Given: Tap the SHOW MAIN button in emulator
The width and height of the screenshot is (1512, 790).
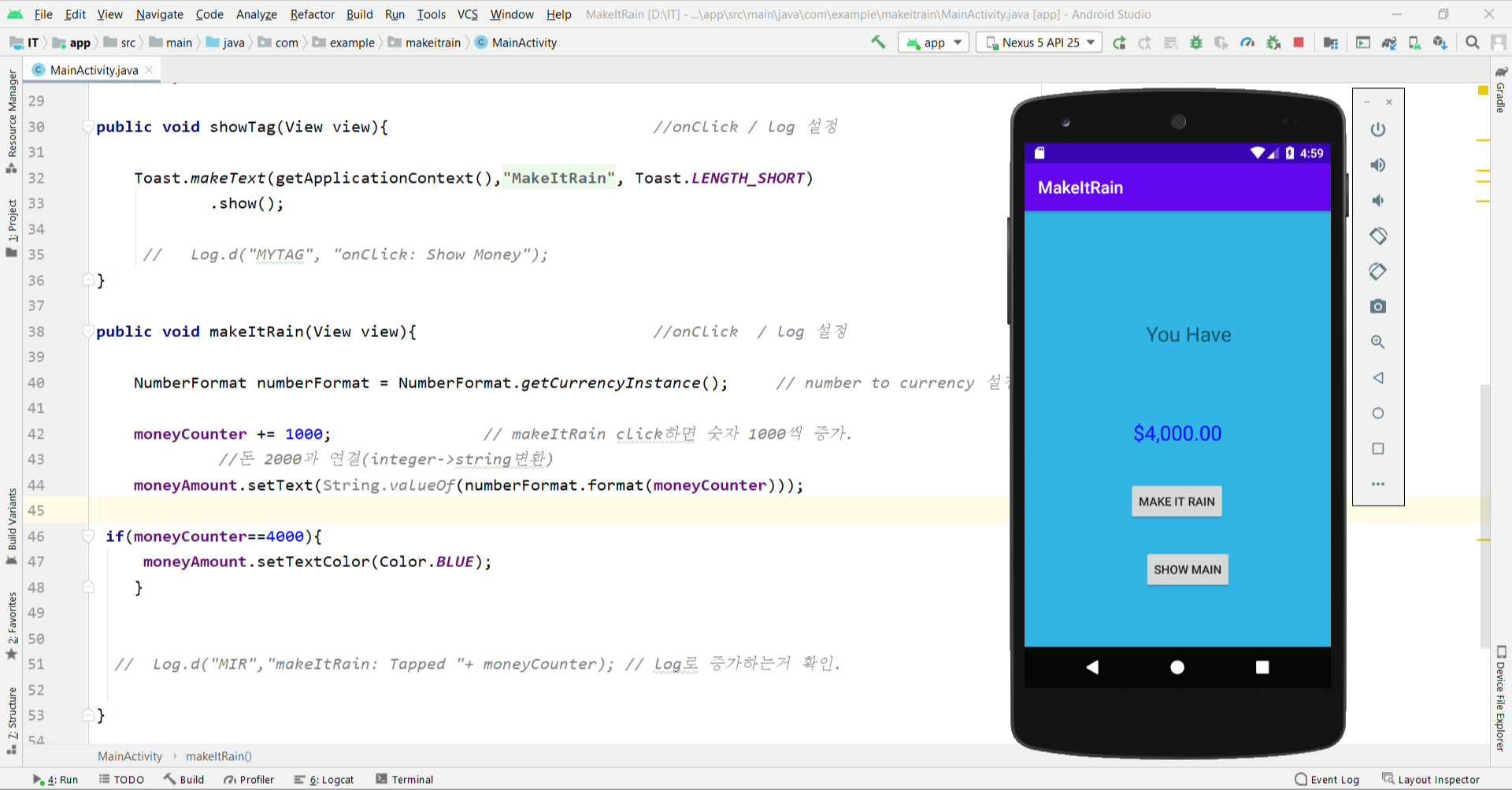Looking at the screenshot, I should pos(1188,569).
